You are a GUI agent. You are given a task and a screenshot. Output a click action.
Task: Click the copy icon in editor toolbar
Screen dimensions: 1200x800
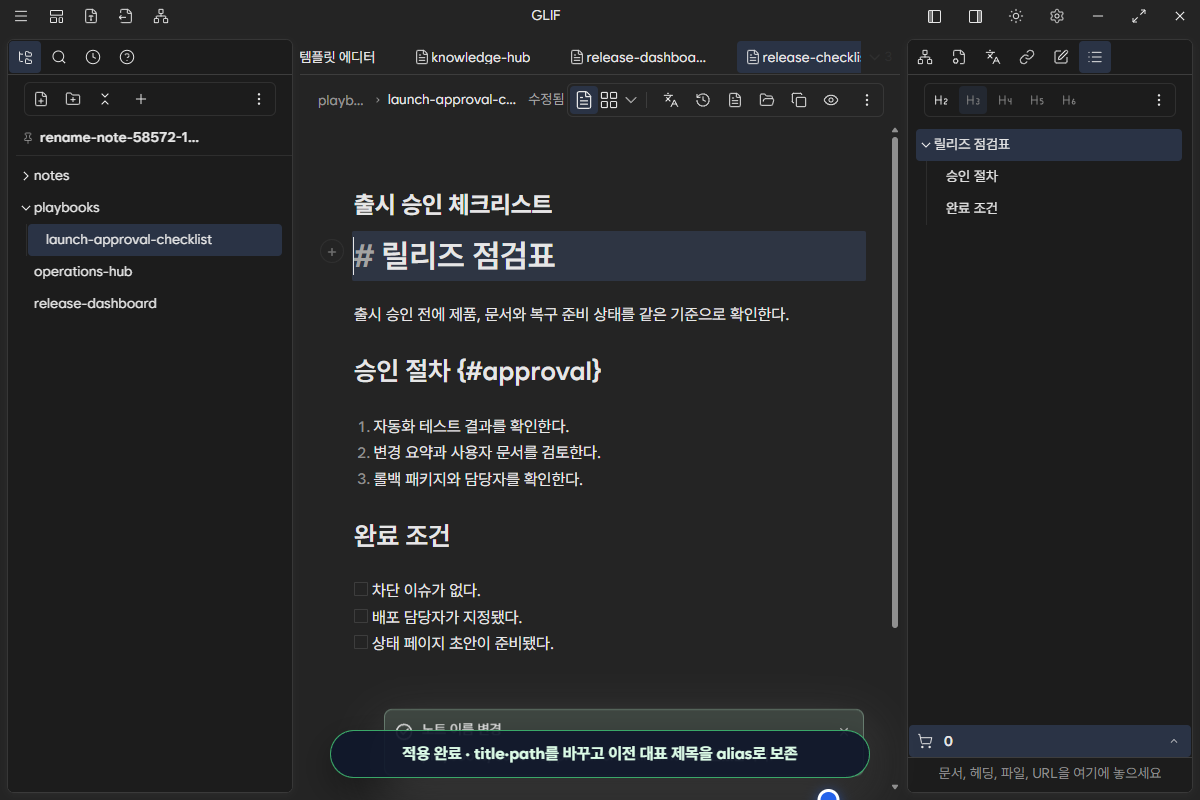pos(799,100)
